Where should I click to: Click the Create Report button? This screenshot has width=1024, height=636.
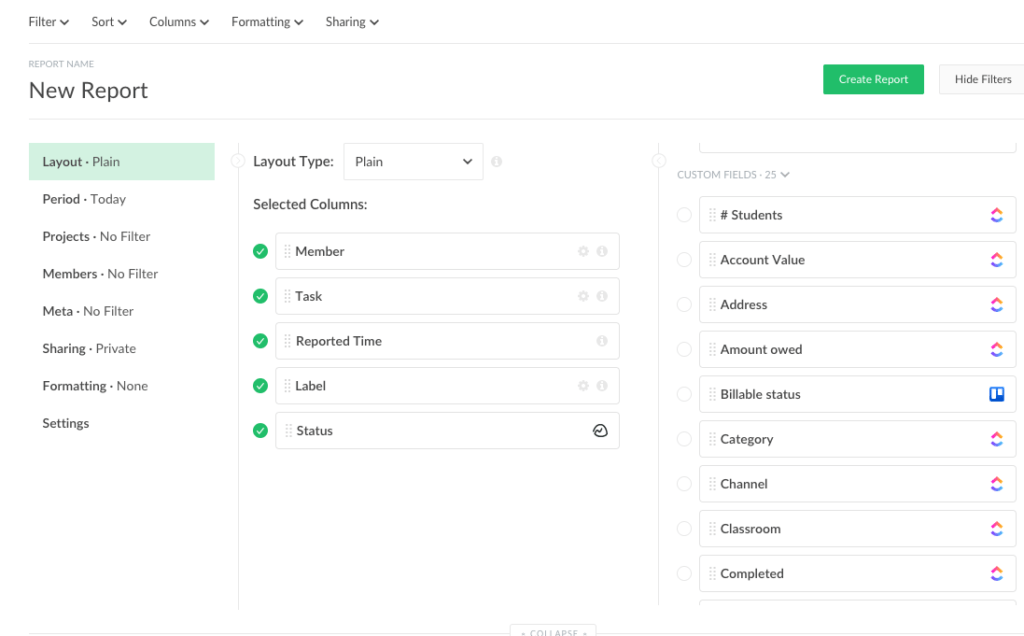click(x=873, y=79)
